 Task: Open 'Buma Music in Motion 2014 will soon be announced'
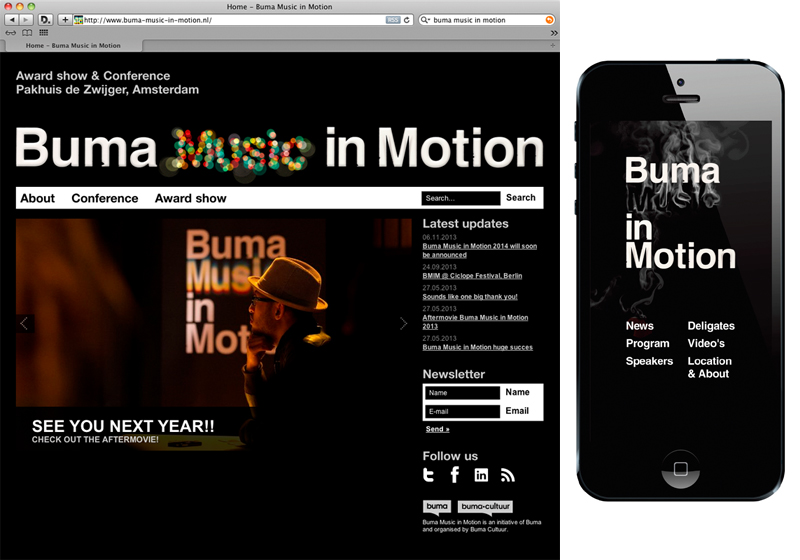tap(480, 250)
